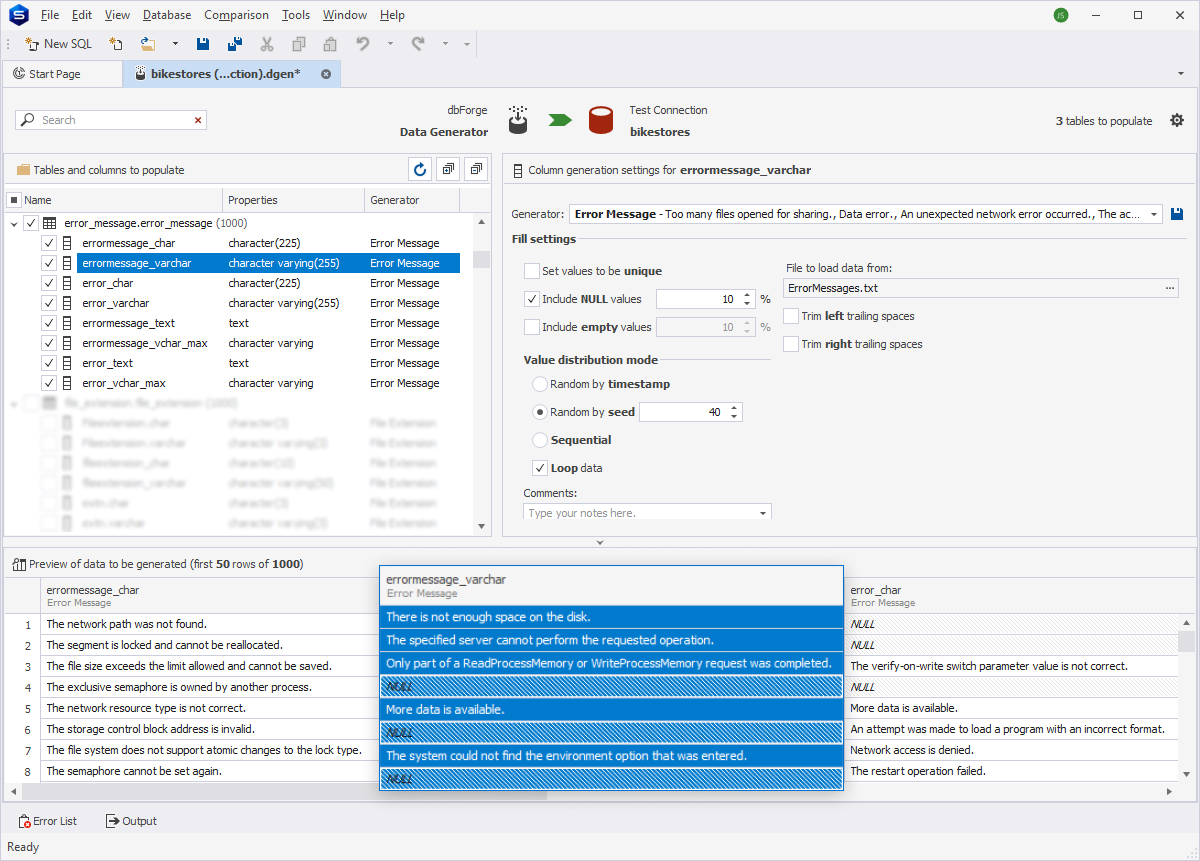This screenshot has height=861, width=1200.
Task: Click the data generator cylinder icon
Action: click(518, 120)
